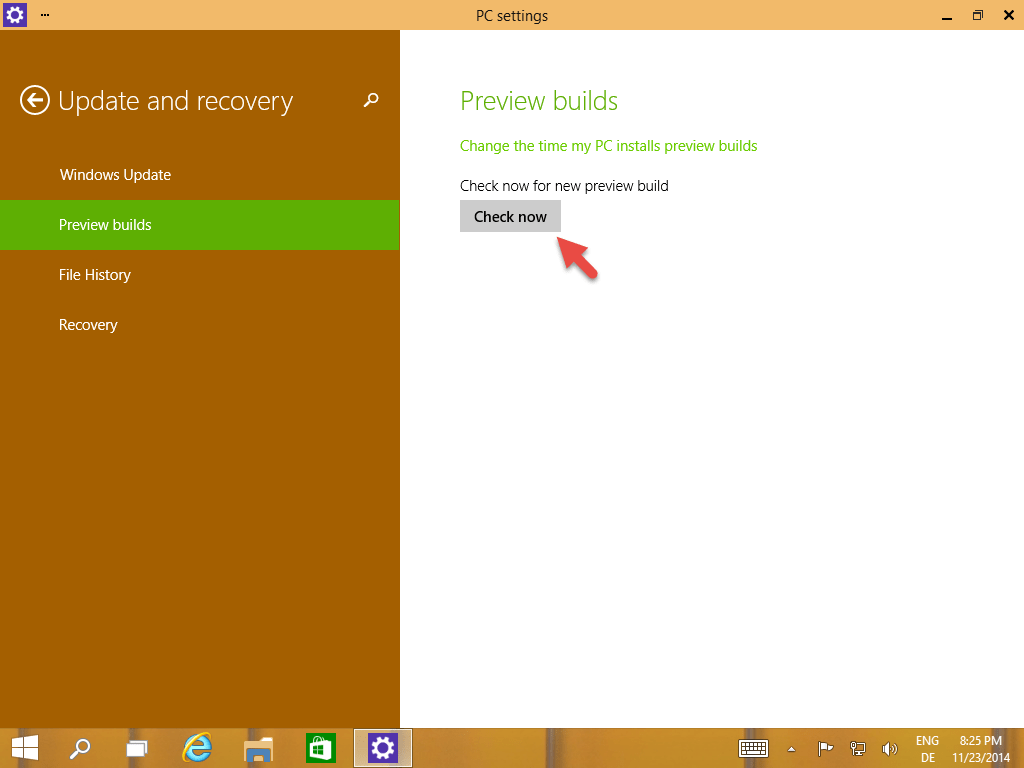The image size is (1024, 768).
Task: Go to the Recovery section
Action: (88, 325)
